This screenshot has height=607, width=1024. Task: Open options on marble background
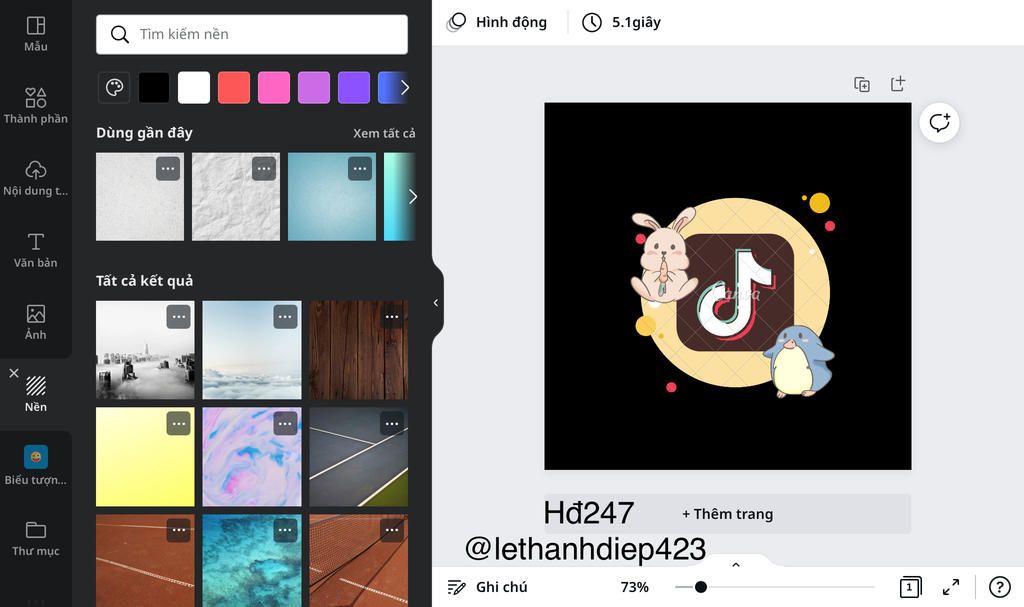pos(285,423)
